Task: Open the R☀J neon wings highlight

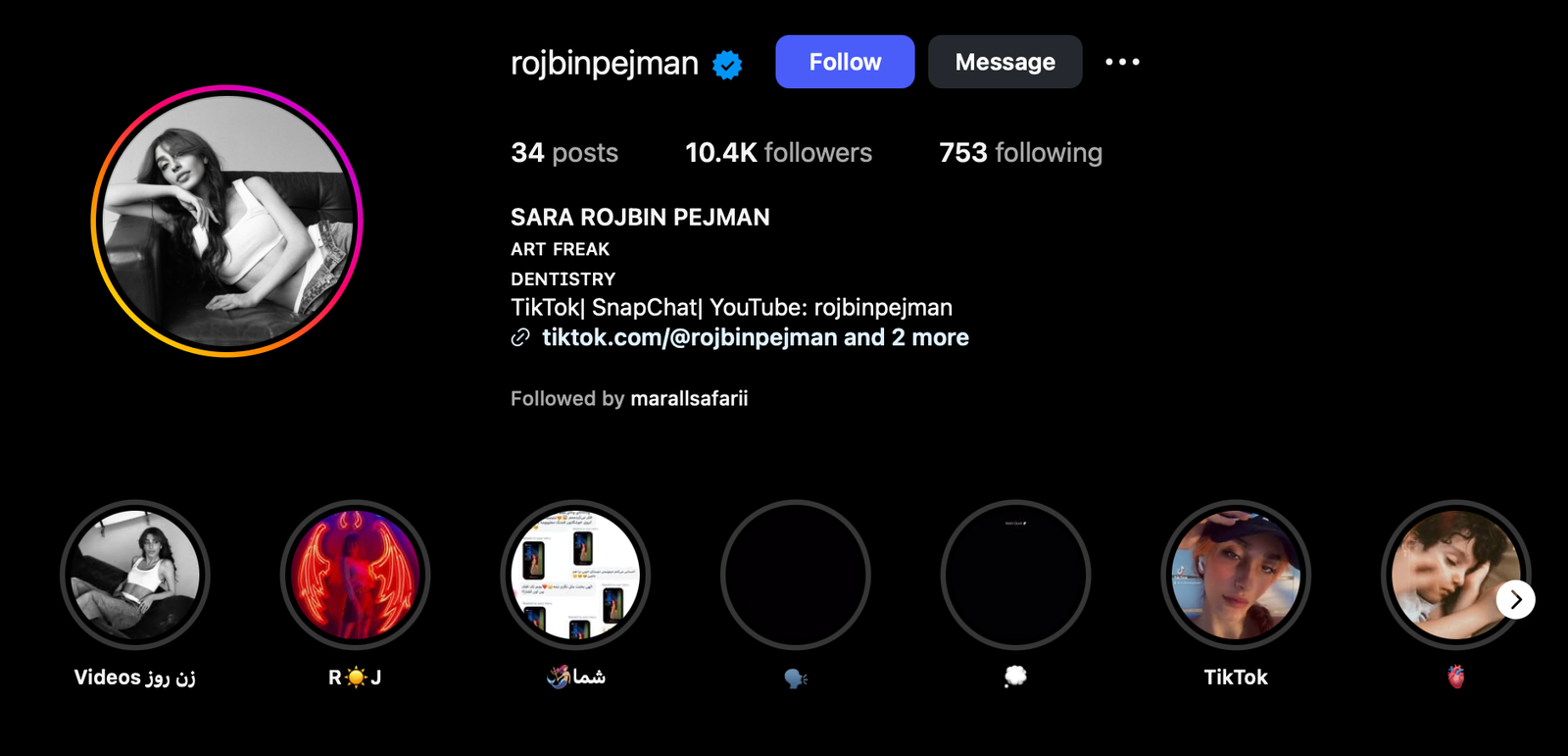Action: tap(355, 575)
